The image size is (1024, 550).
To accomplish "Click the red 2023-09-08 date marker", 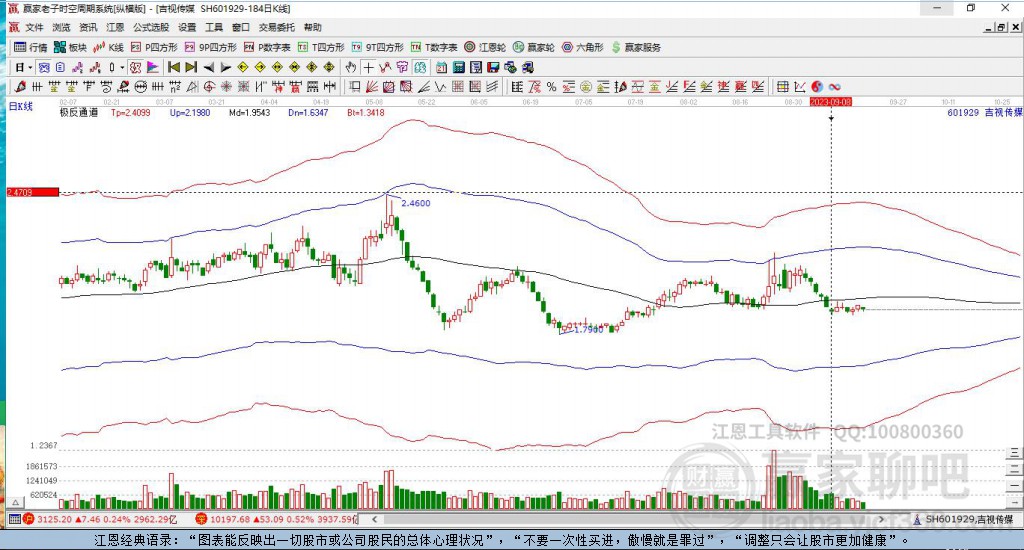I will tap(831, 102).
